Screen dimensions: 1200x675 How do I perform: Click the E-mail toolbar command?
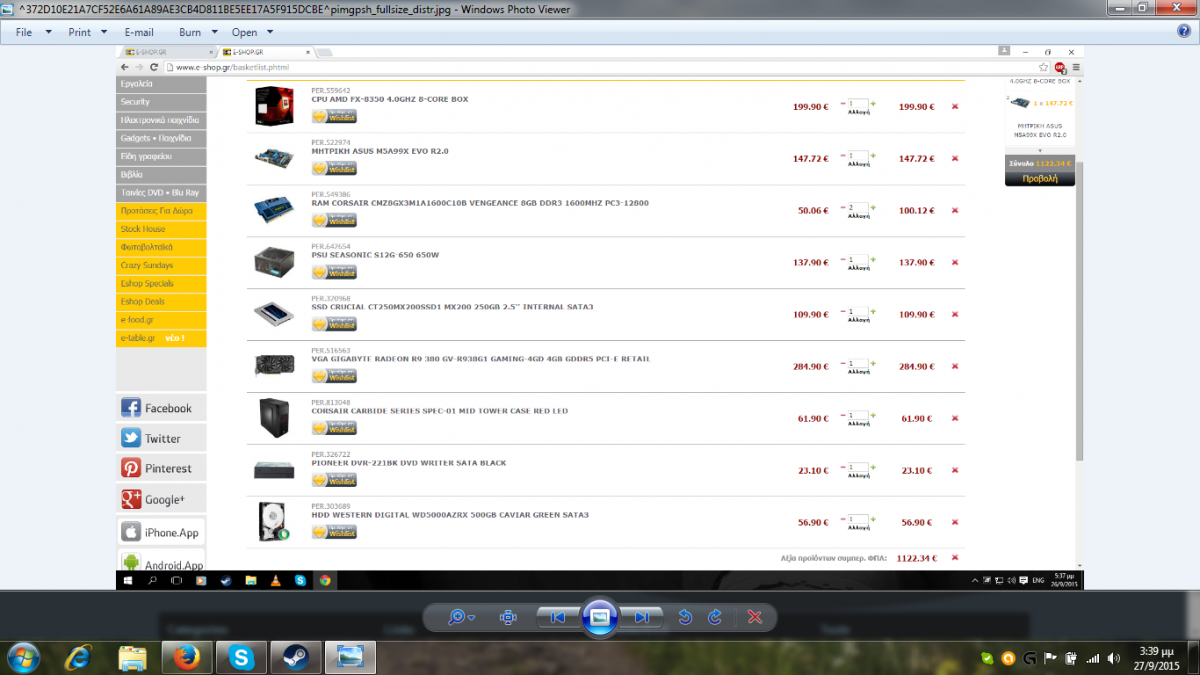pos(139,32)
